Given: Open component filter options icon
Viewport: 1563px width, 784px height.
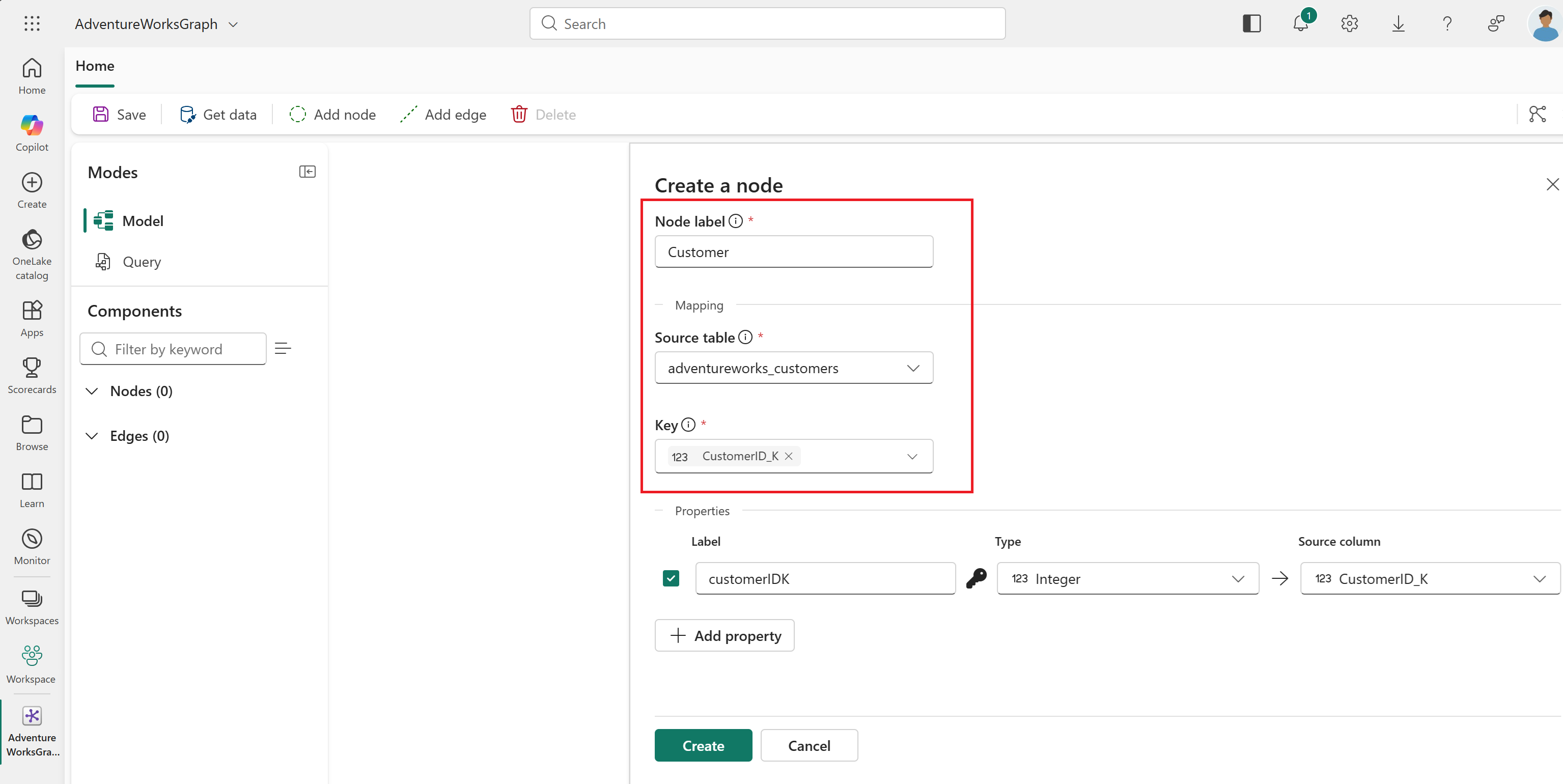Looking at the screenshot, I should [x=283, y=348].
